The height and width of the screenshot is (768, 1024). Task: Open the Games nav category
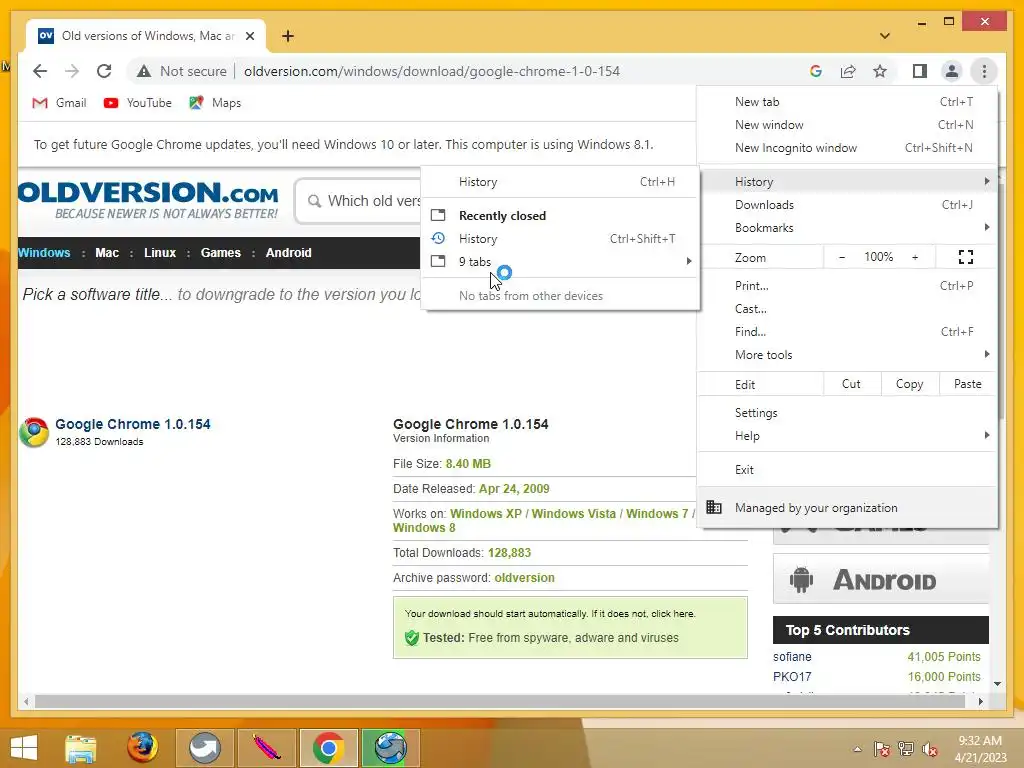[221, 253]
